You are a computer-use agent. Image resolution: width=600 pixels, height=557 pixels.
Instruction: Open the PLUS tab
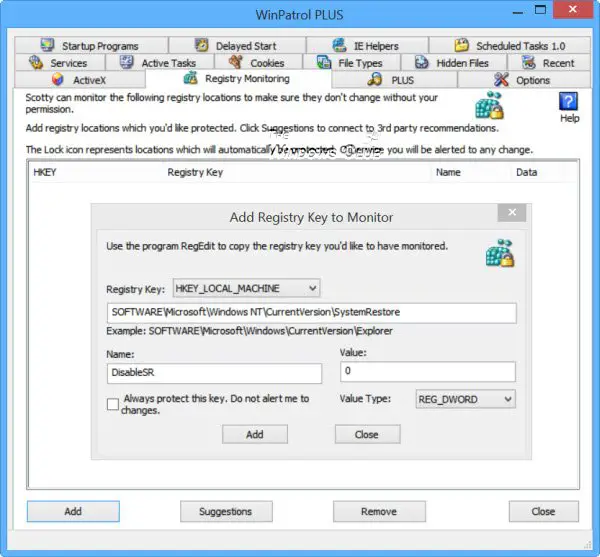[395, 80]
